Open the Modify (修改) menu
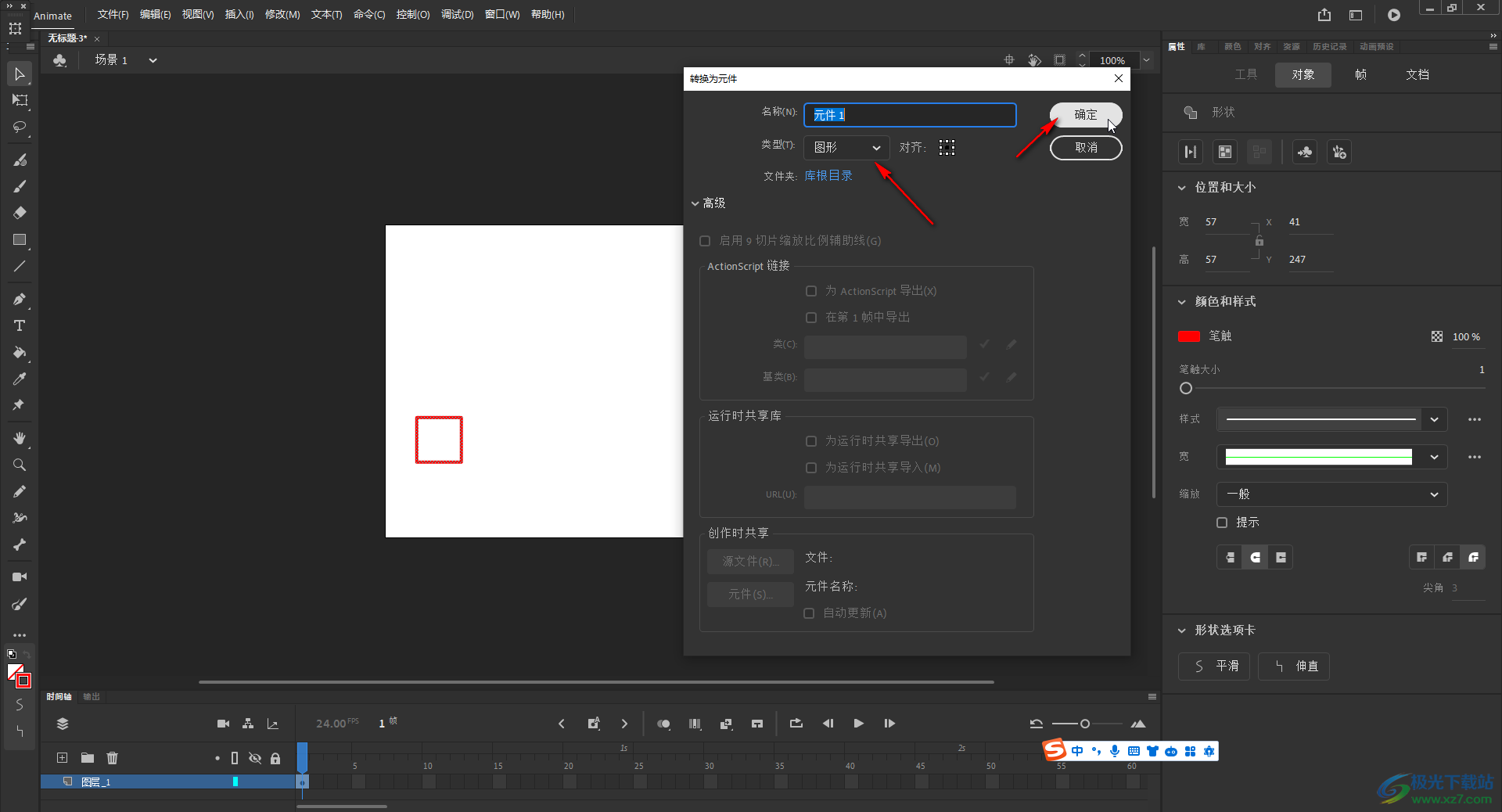This screenshot has height=812, width=1502. click(x=282, y=15)
